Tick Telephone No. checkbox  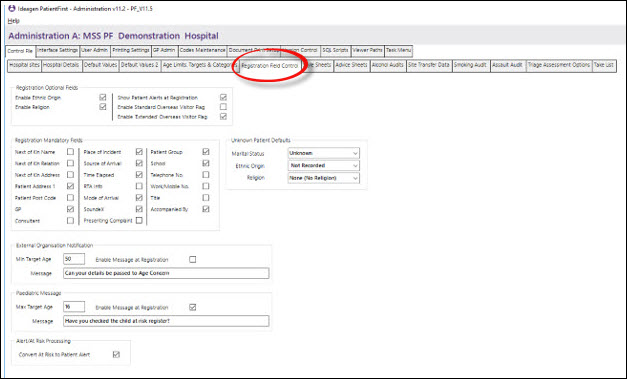(206, 175)
